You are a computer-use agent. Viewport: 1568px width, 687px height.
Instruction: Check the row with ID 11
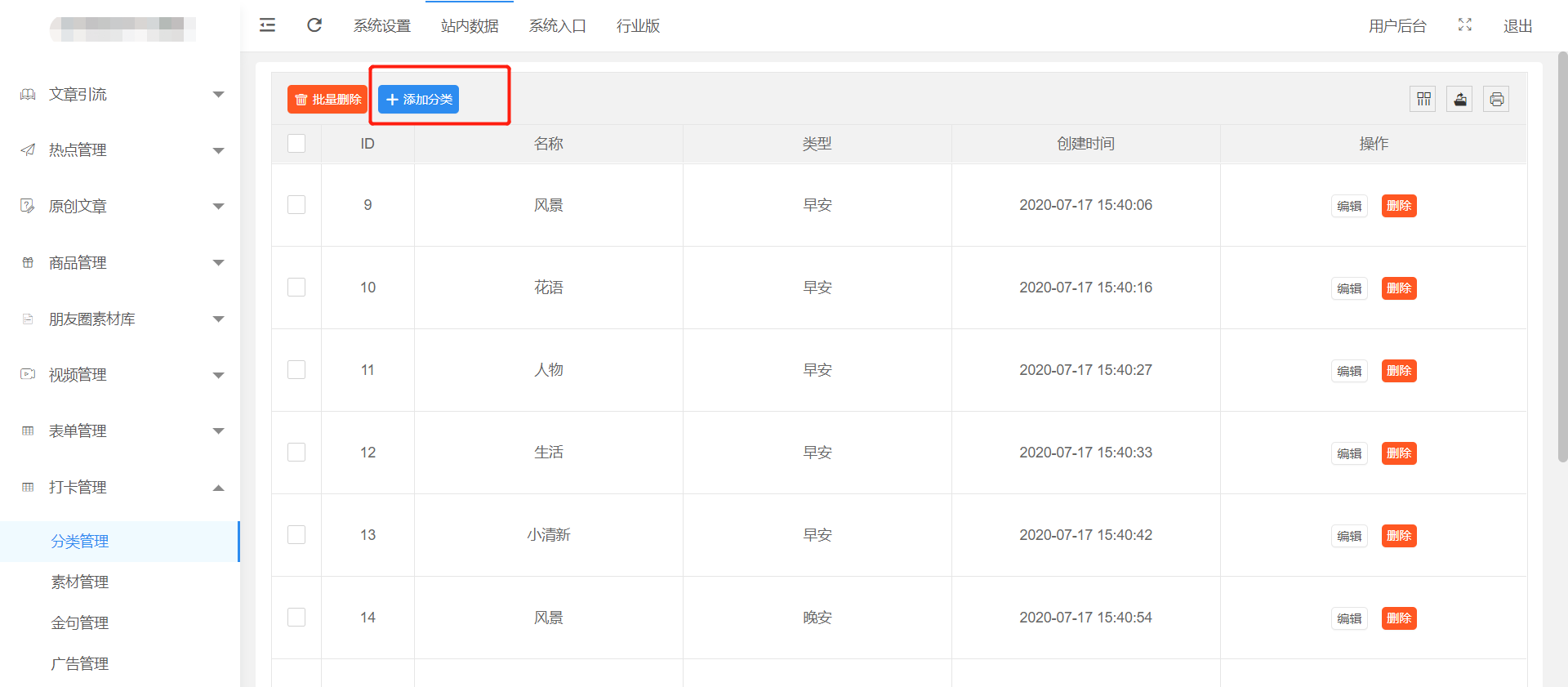coord(296,369)
